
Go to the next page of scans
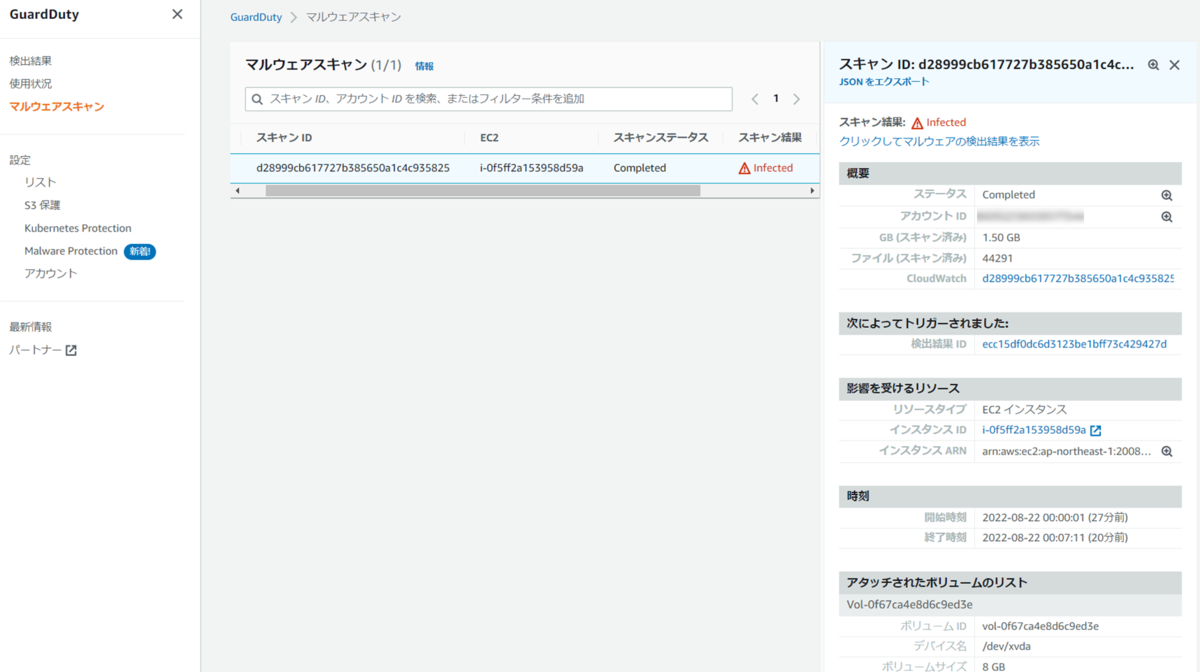click(797, 99)
